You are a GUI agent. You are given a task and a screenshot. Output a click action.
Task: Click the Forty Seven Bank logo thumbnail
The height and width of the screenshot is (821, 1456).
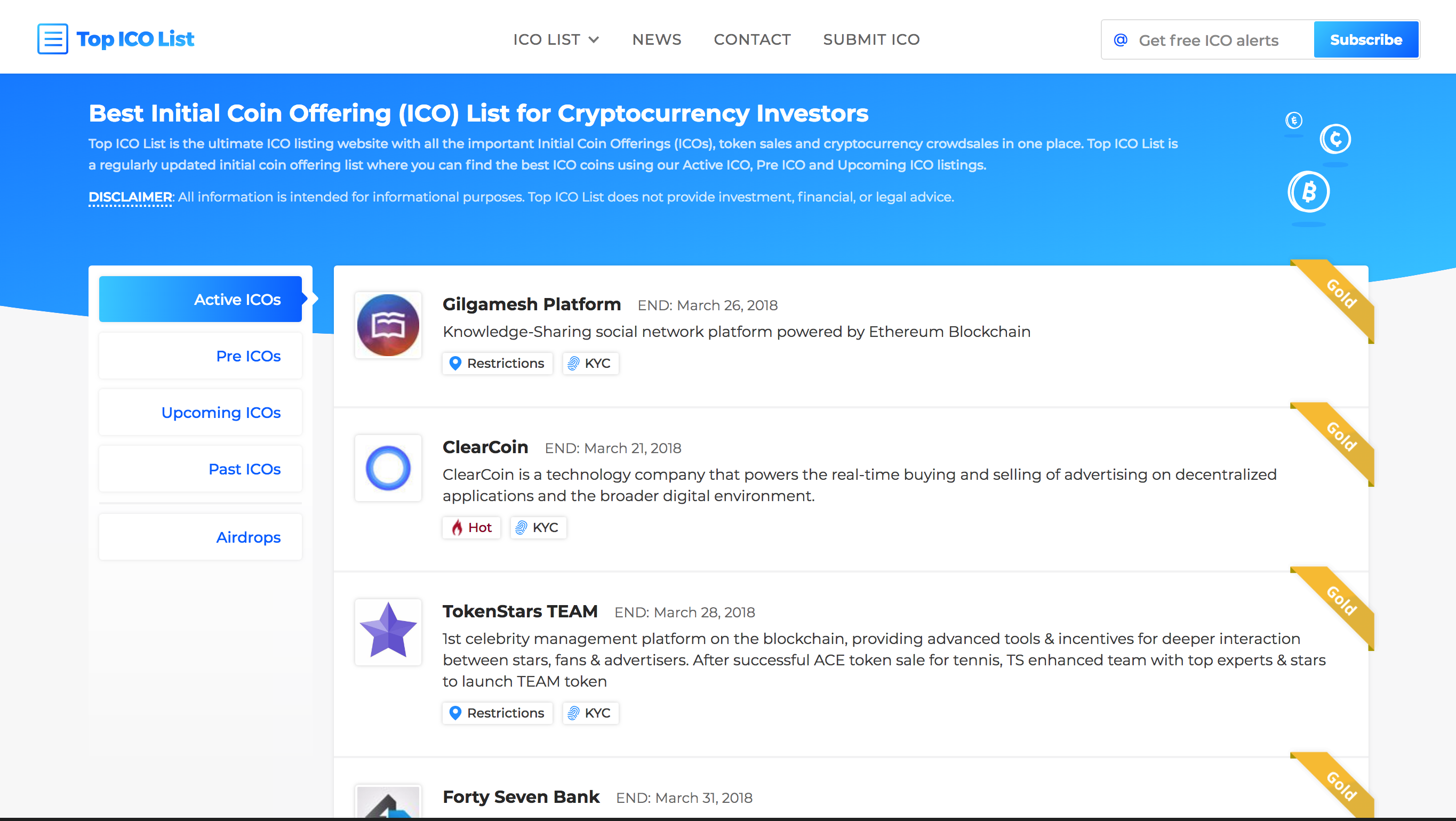pos(388,802)
